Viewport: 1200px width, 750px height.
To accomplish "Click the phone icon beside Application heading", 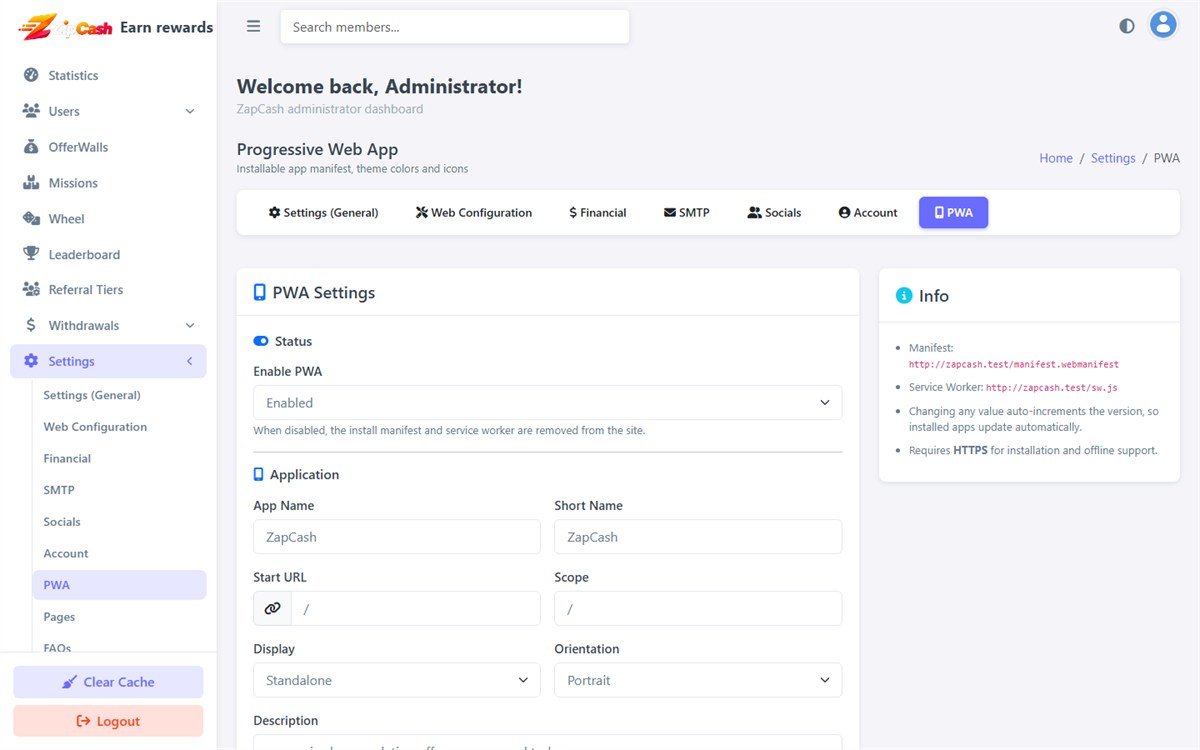I will pyautogui.click(x=259, y=474).
